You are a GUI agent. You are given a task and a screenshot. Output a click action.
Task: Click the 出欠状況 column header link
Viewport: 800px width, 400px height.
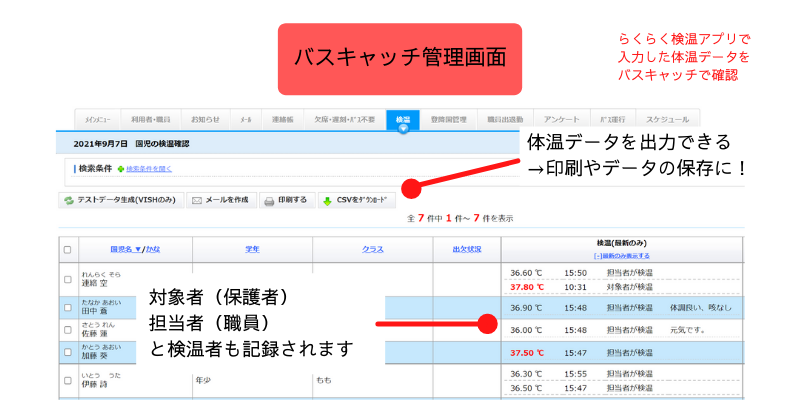click(x=467, y=249)
